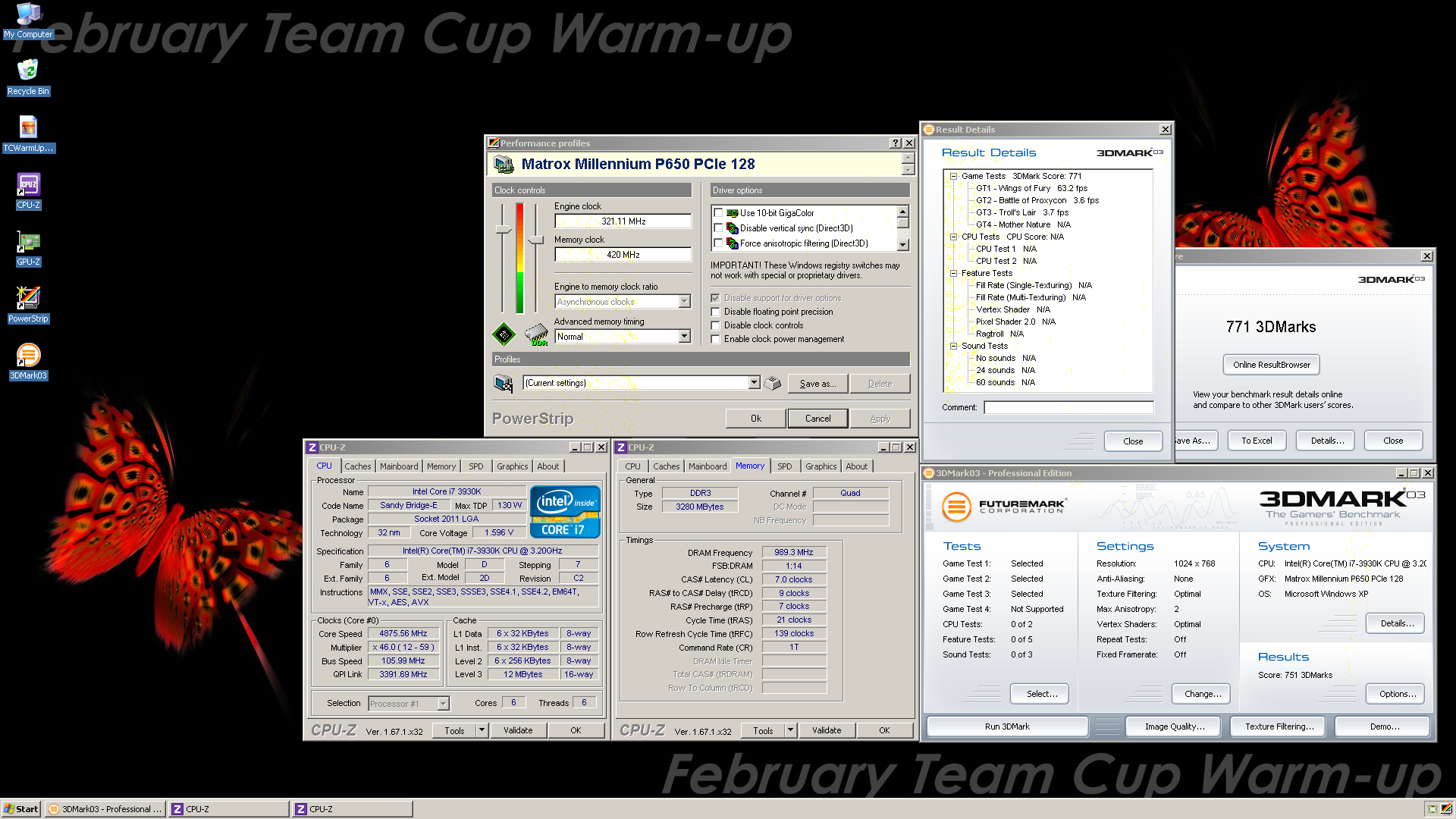Click the GPU engine chip icon in Clock controls
The height and width of the screenshot is (819, 1456).
pos(504,334)
